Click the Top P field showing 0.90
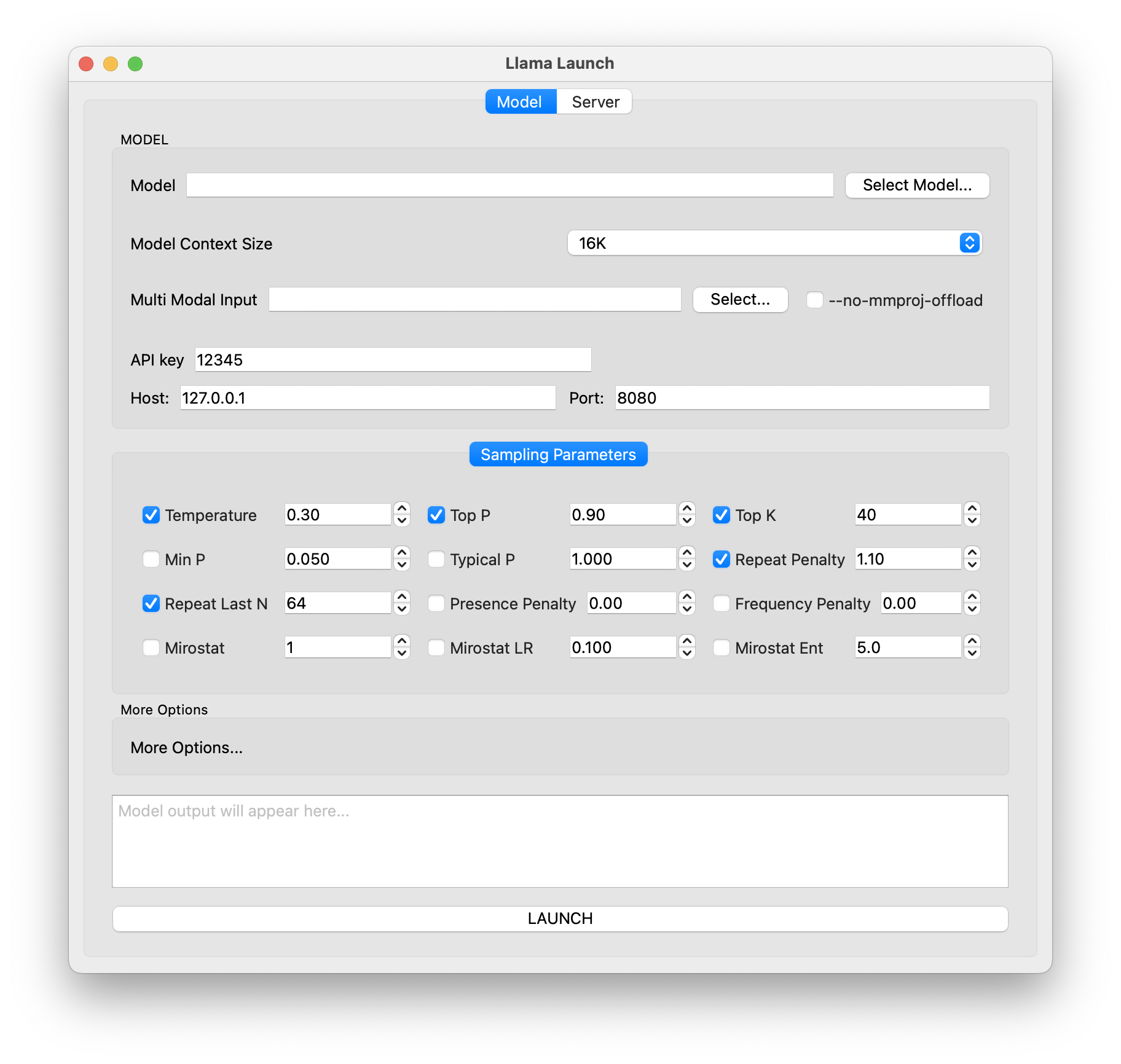Screen dimensions: 1121x1064 [x=623, y=514]
